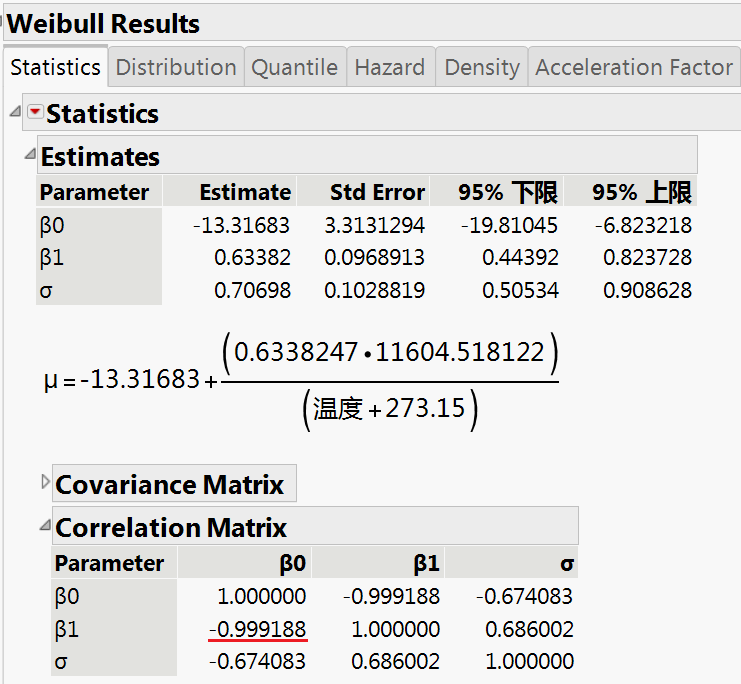The width and height of the screenshot is (741, 684).
Task: Collapse the Estimates section
Action: point(30,155)
